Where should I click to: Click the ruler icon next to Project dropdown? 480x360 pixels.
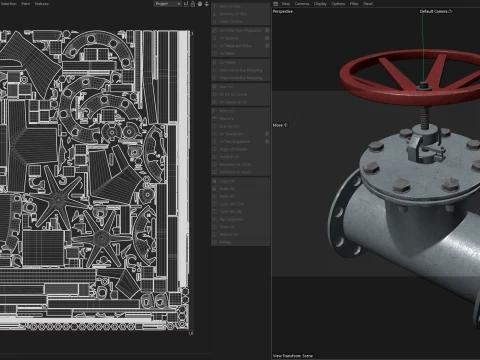coord(186,4)
